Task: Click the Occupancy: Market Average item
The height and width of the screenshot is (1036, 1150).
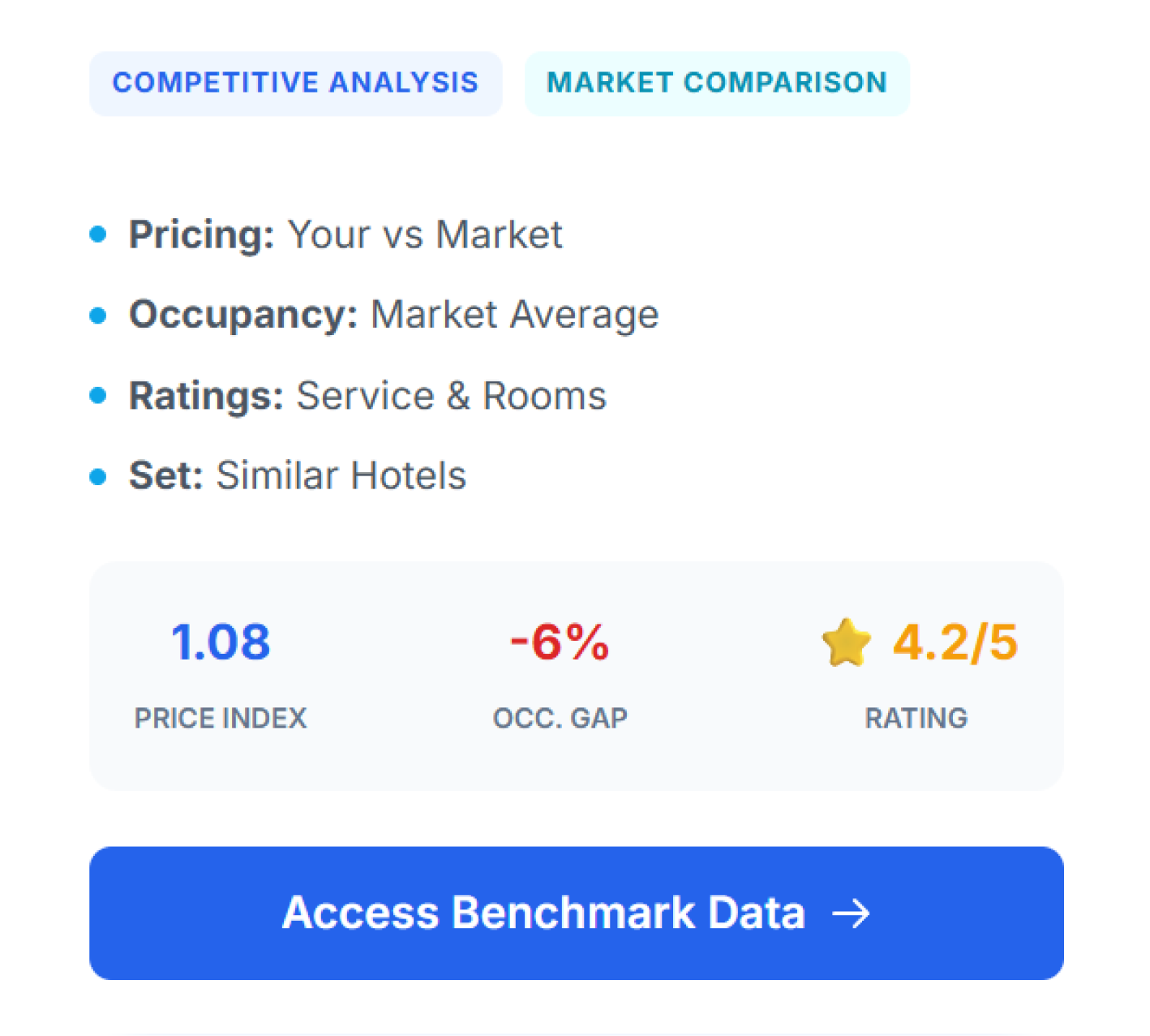Action: pyautogui.click(x=394, y=315)
